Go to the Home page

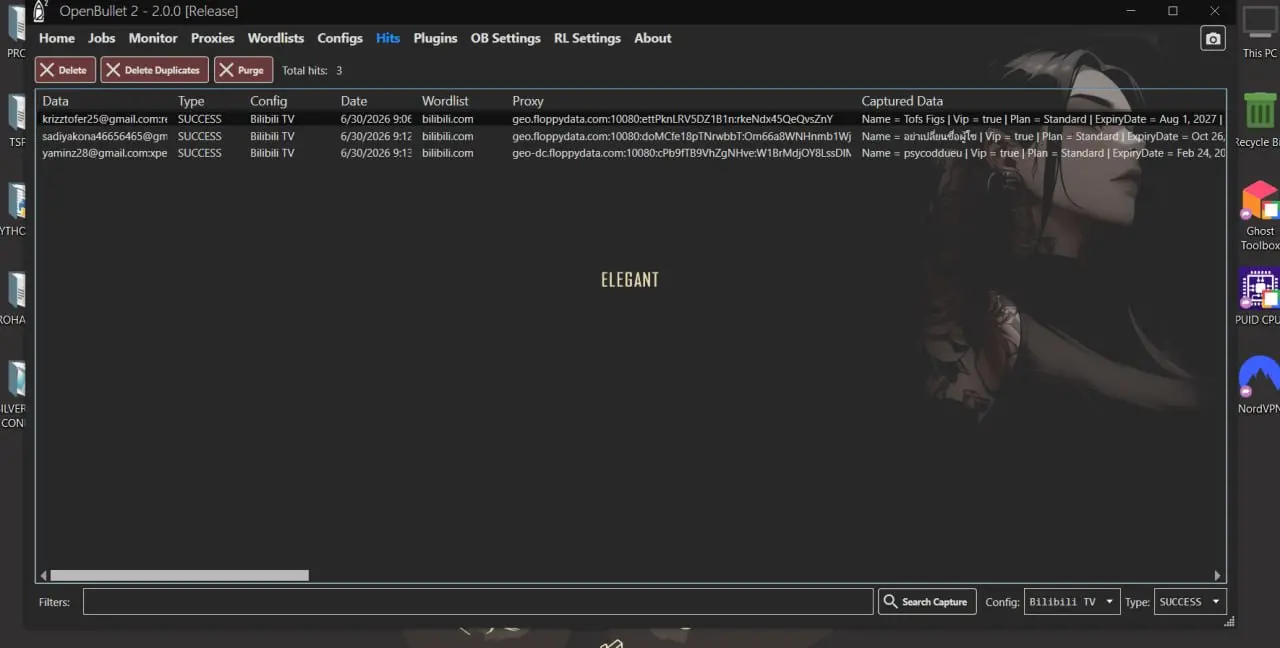pos(57,38)
